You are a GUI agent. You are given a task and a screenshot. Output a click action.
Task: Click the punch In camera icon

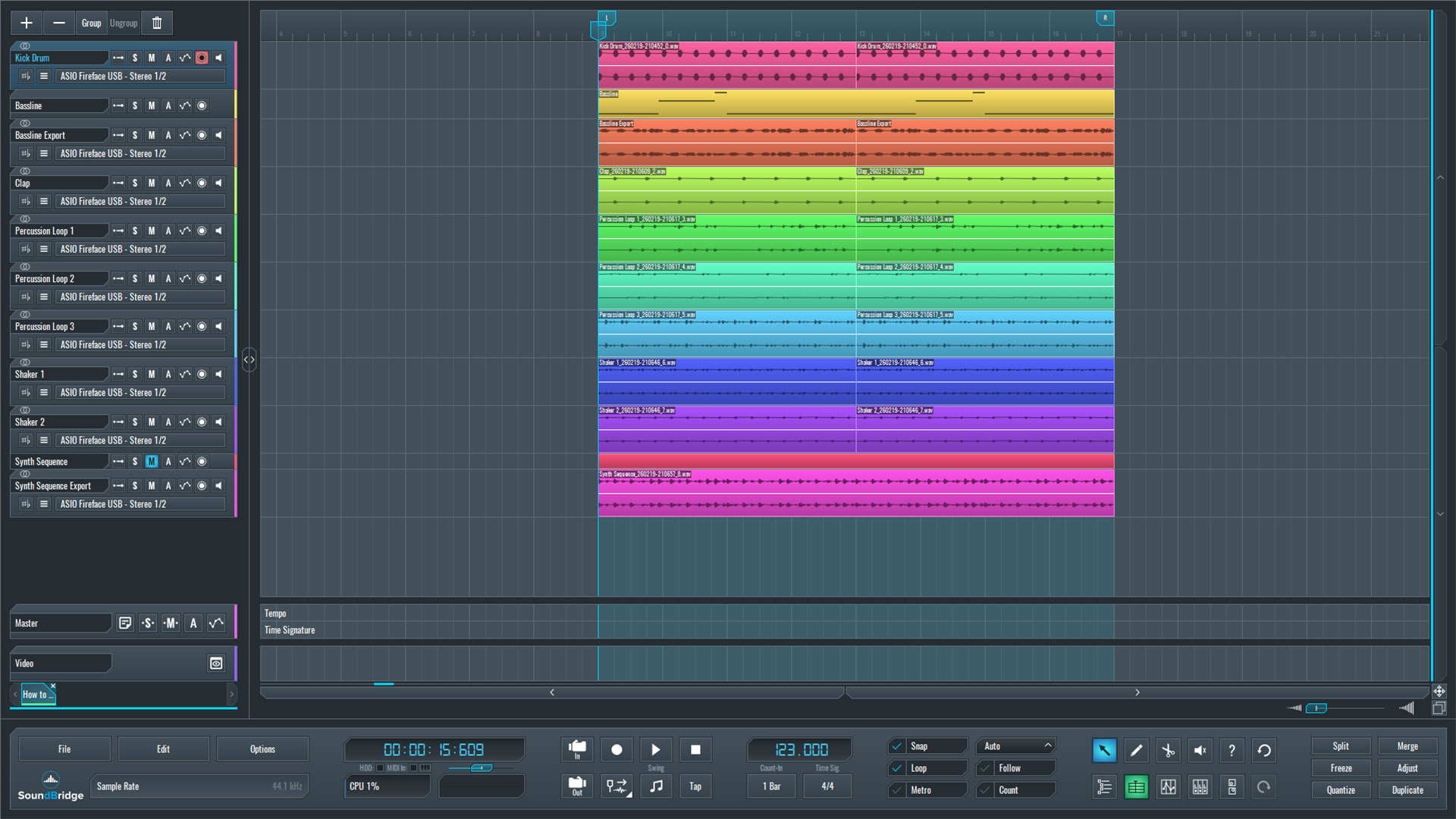577,750
